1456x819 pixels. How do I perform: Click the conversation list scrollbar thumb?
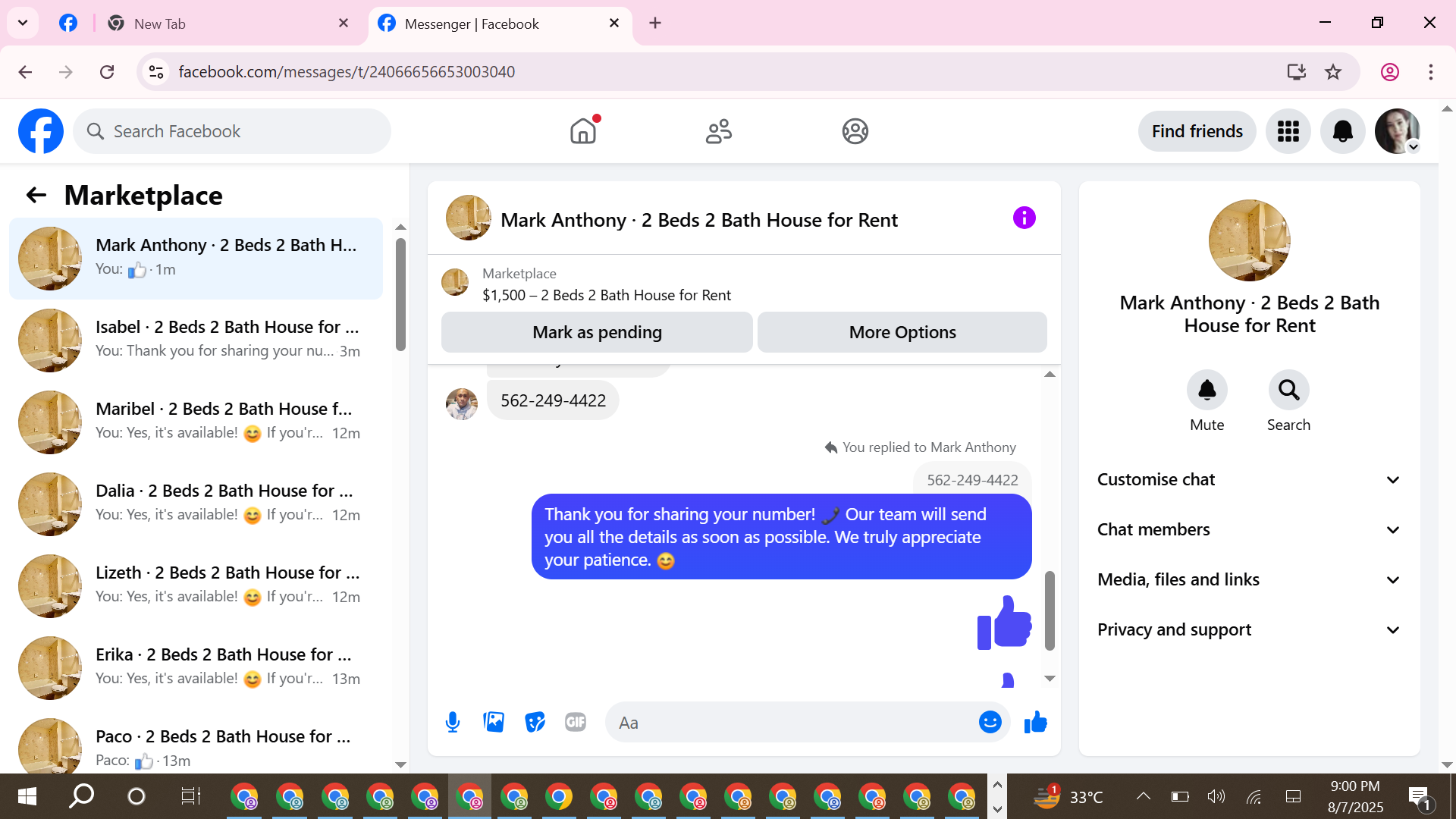coord(400,294)
